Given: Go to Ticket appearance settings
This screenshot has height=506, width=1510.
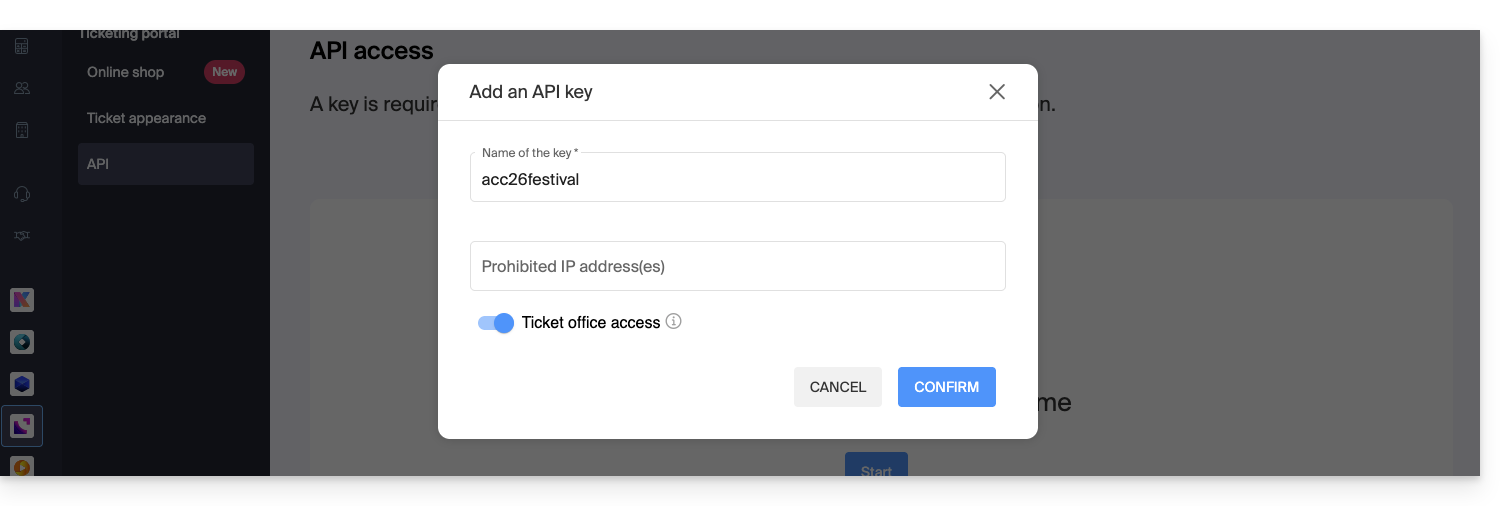Looking at the screenshot, I should coord(146,118).
